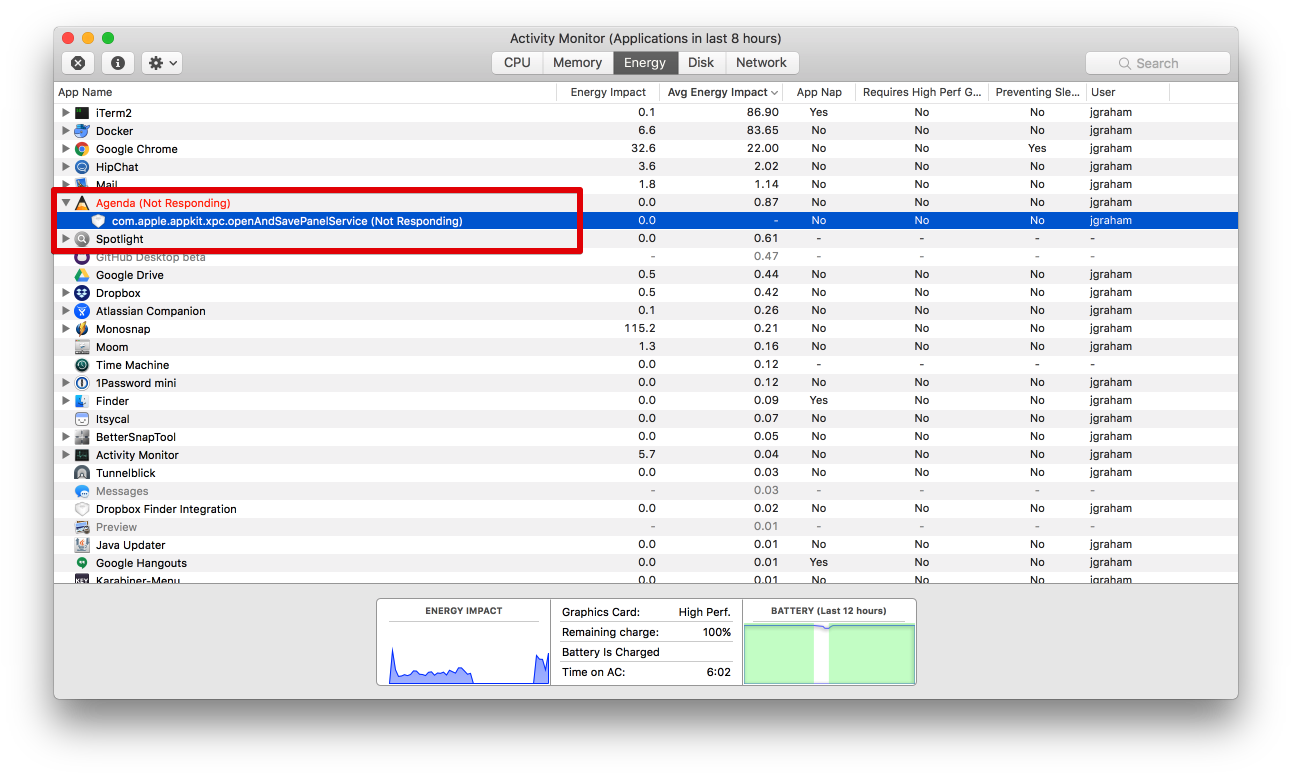This screenshot has height=773, width=1291.
Task: Click the Graphics Card "High Perf." value
Action: pyautogui.click(x=704, y=612)
